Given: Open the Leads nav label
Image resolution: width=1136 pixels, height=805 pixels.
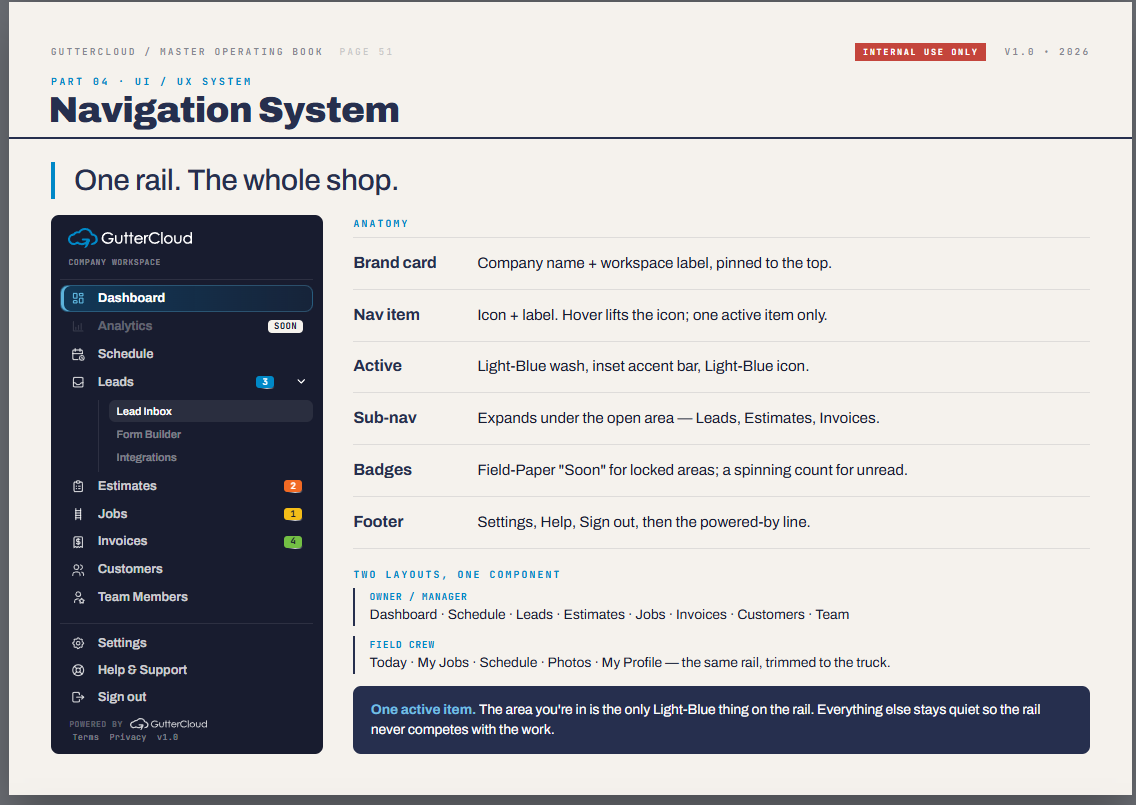Looking at the screenshot, I should click(x=116, y=382).
